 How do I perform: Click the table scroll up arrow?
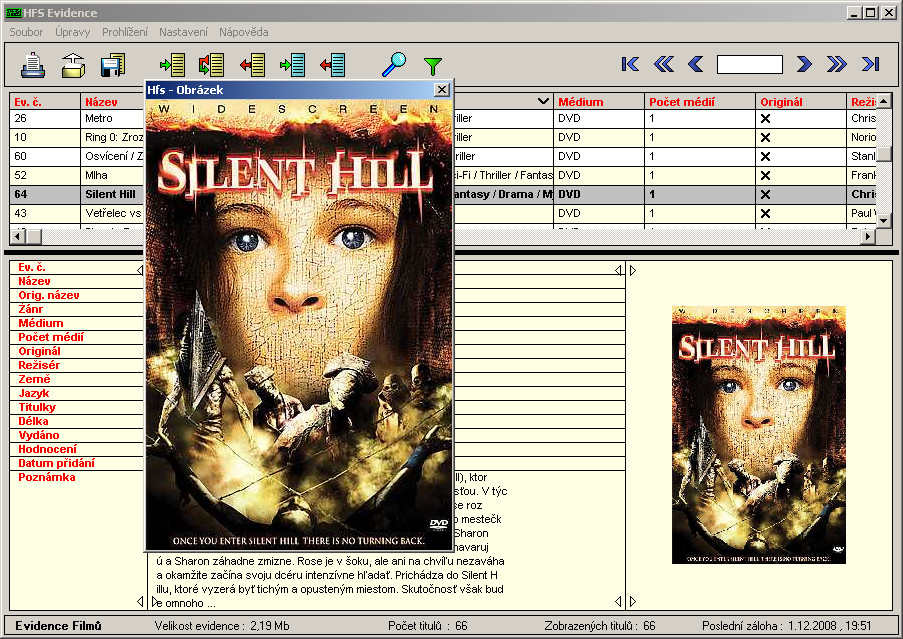tap(884, 101)
